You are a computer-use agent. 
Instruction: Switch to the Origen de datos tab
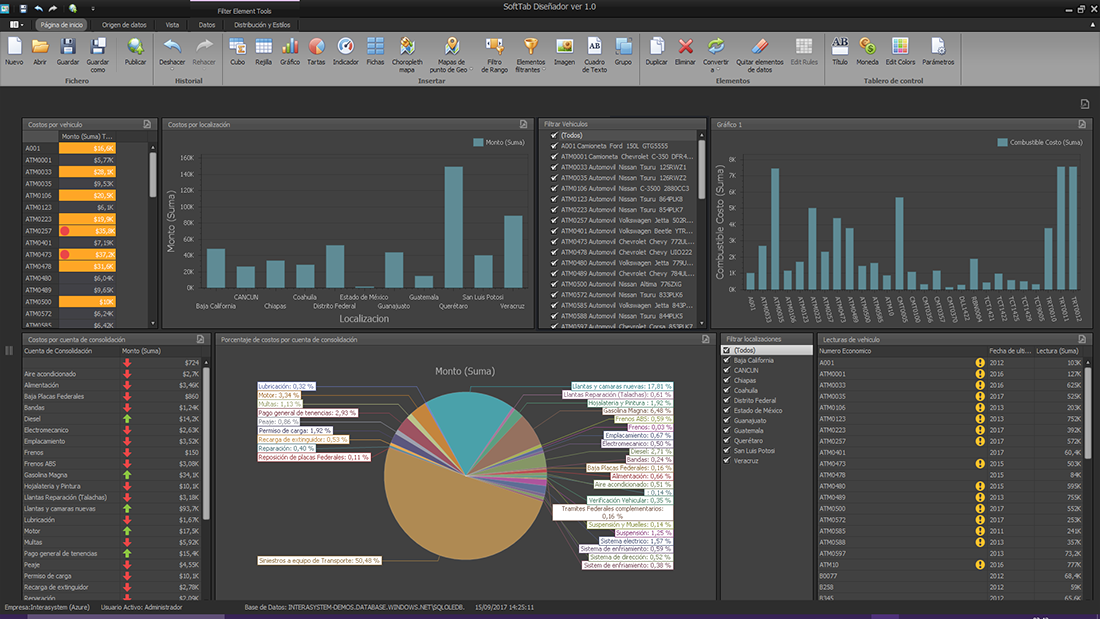124,25
